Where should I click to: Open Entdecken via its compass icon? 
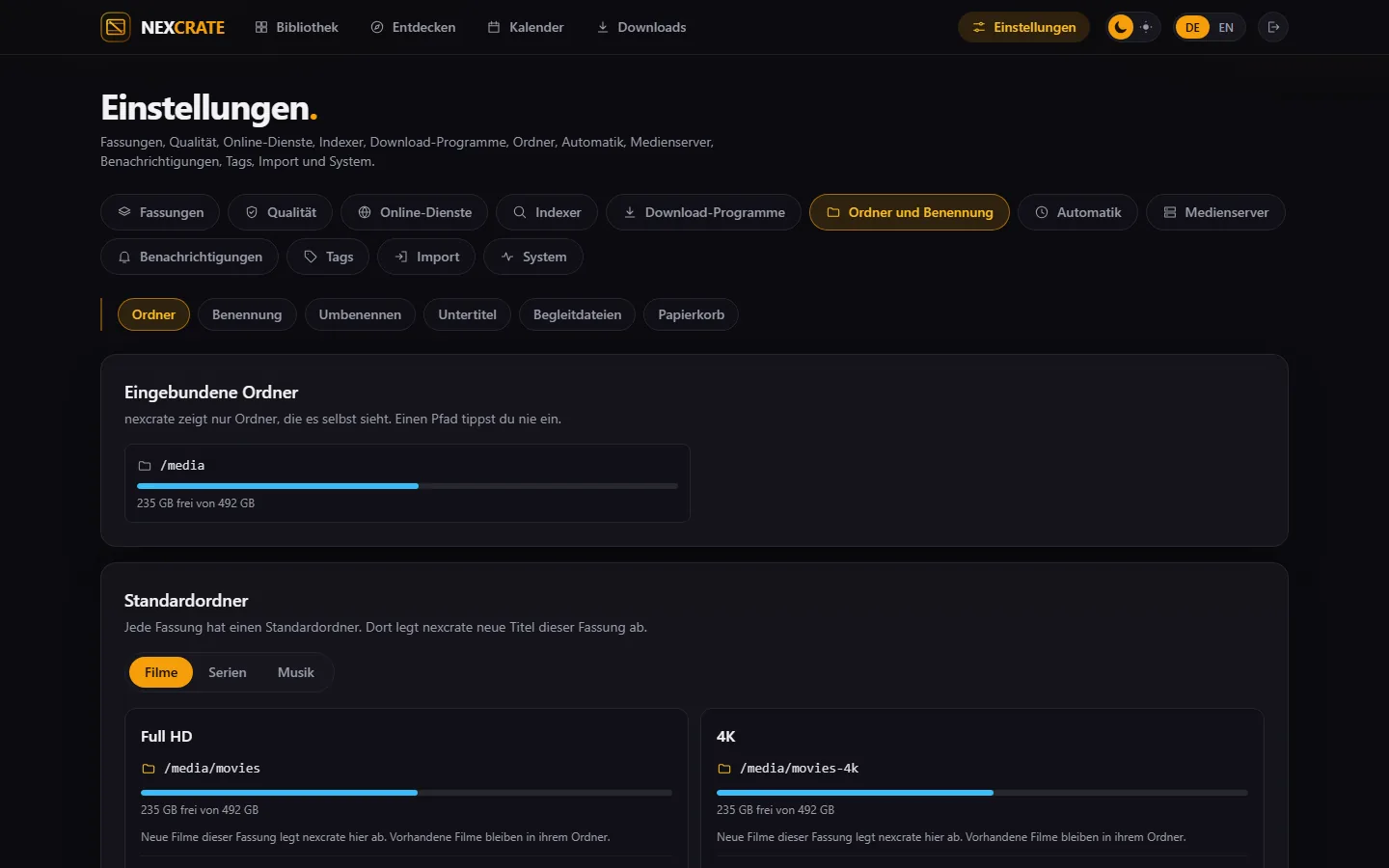click(x=377, y=27)
